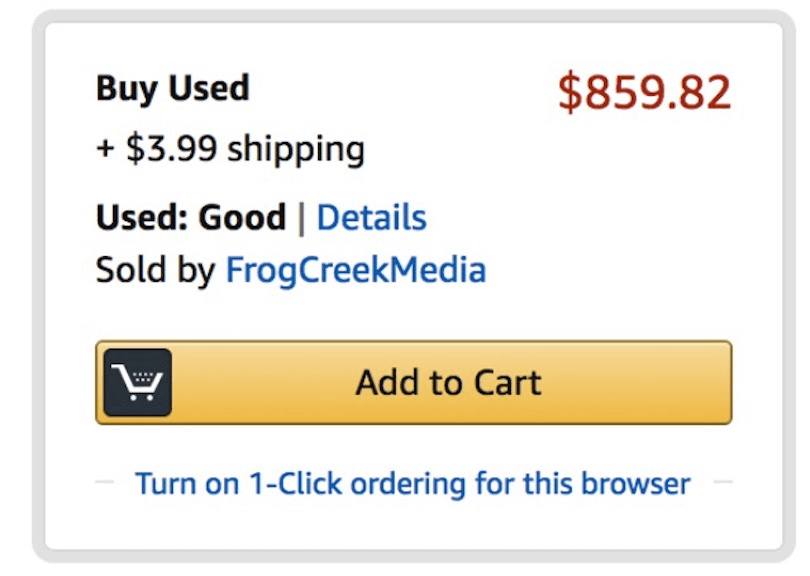Open the Details link for item condition

pos(371,218)
